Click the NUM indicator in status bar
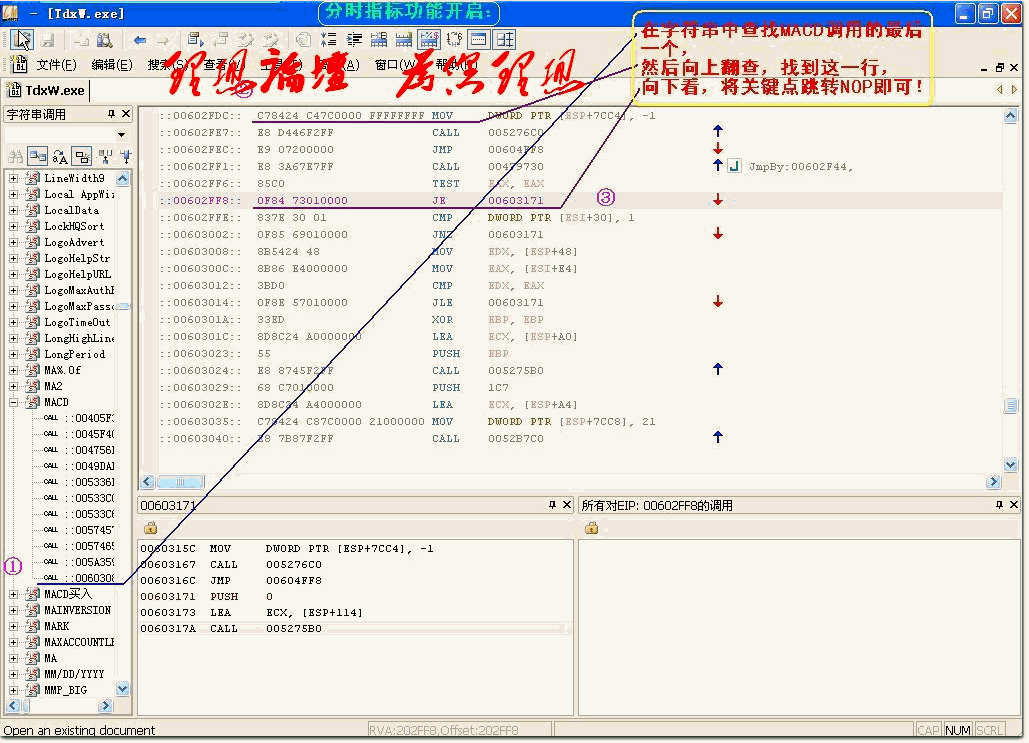The height and width of the screenshot is (743, 1029). coord(957,730)
